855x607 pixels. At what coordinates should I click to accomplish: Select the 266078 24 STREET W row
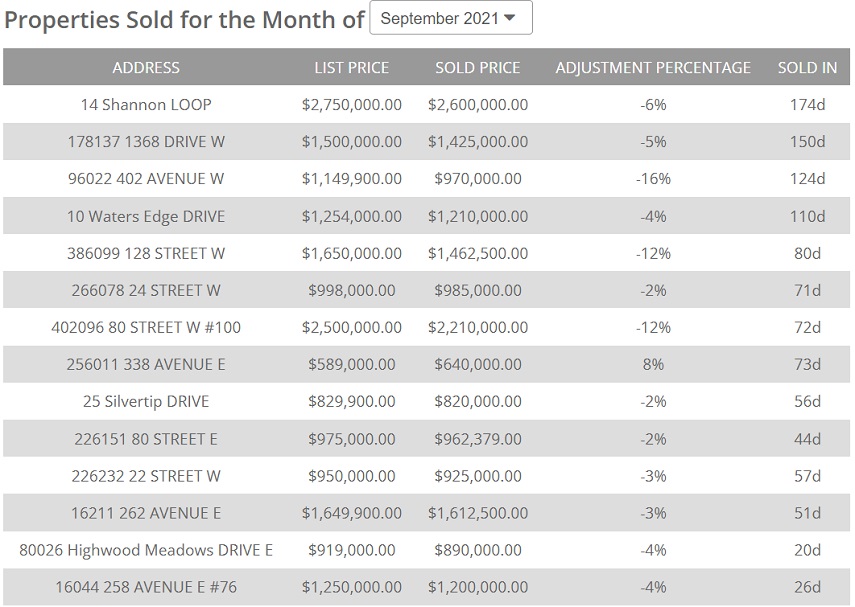[146, 290]
